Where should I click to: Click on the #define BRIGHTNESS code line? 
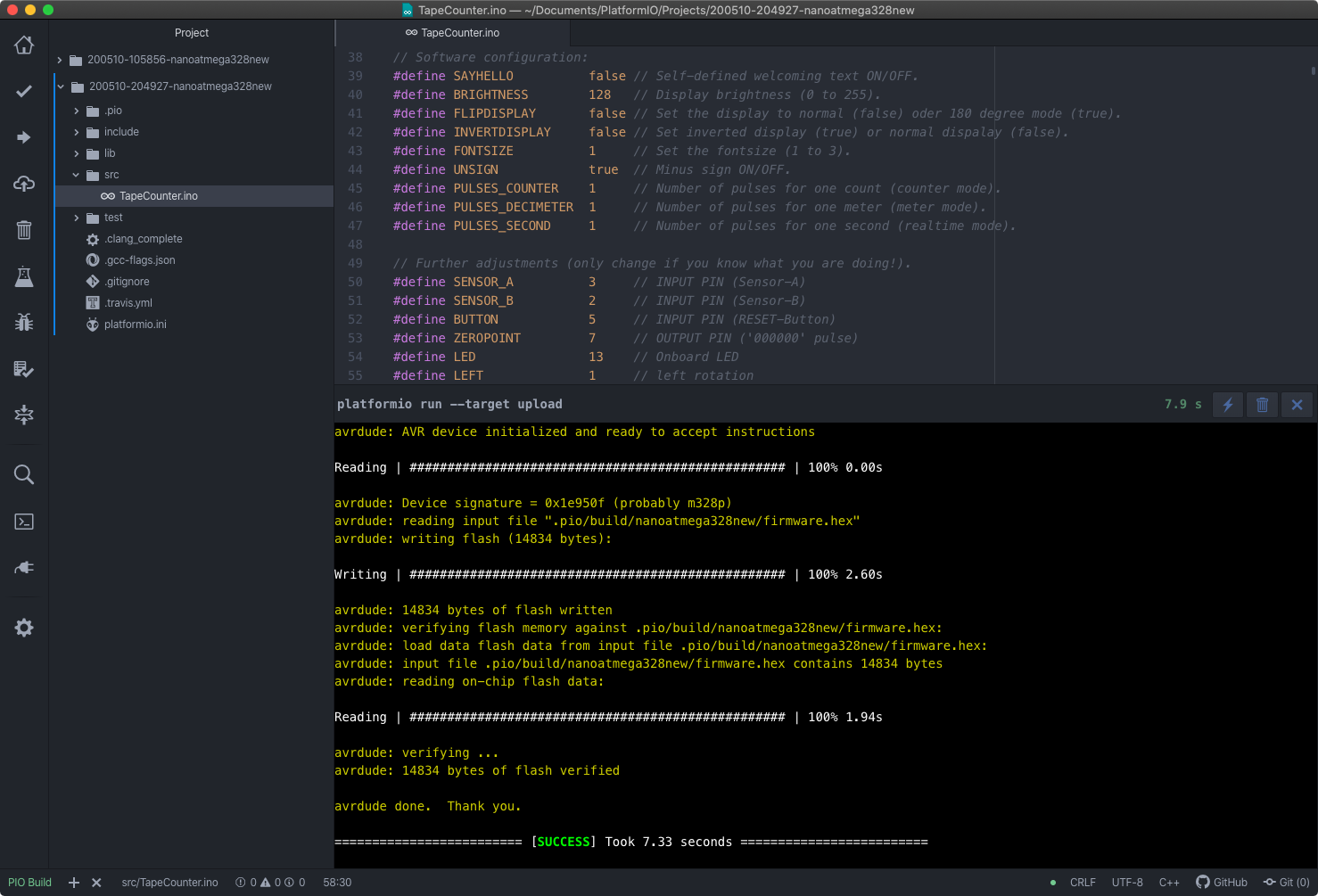(x=637, y=95)
